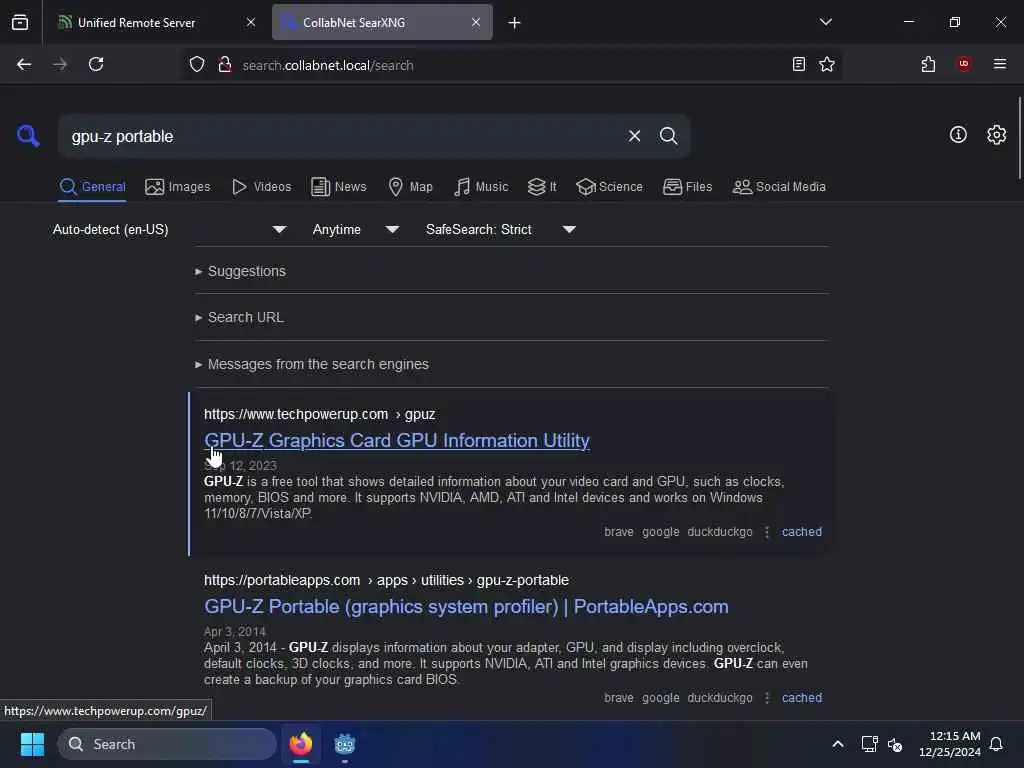Close the CollabNet SearXNG tab
The image size is (1024, 768).
click(476, 22)
